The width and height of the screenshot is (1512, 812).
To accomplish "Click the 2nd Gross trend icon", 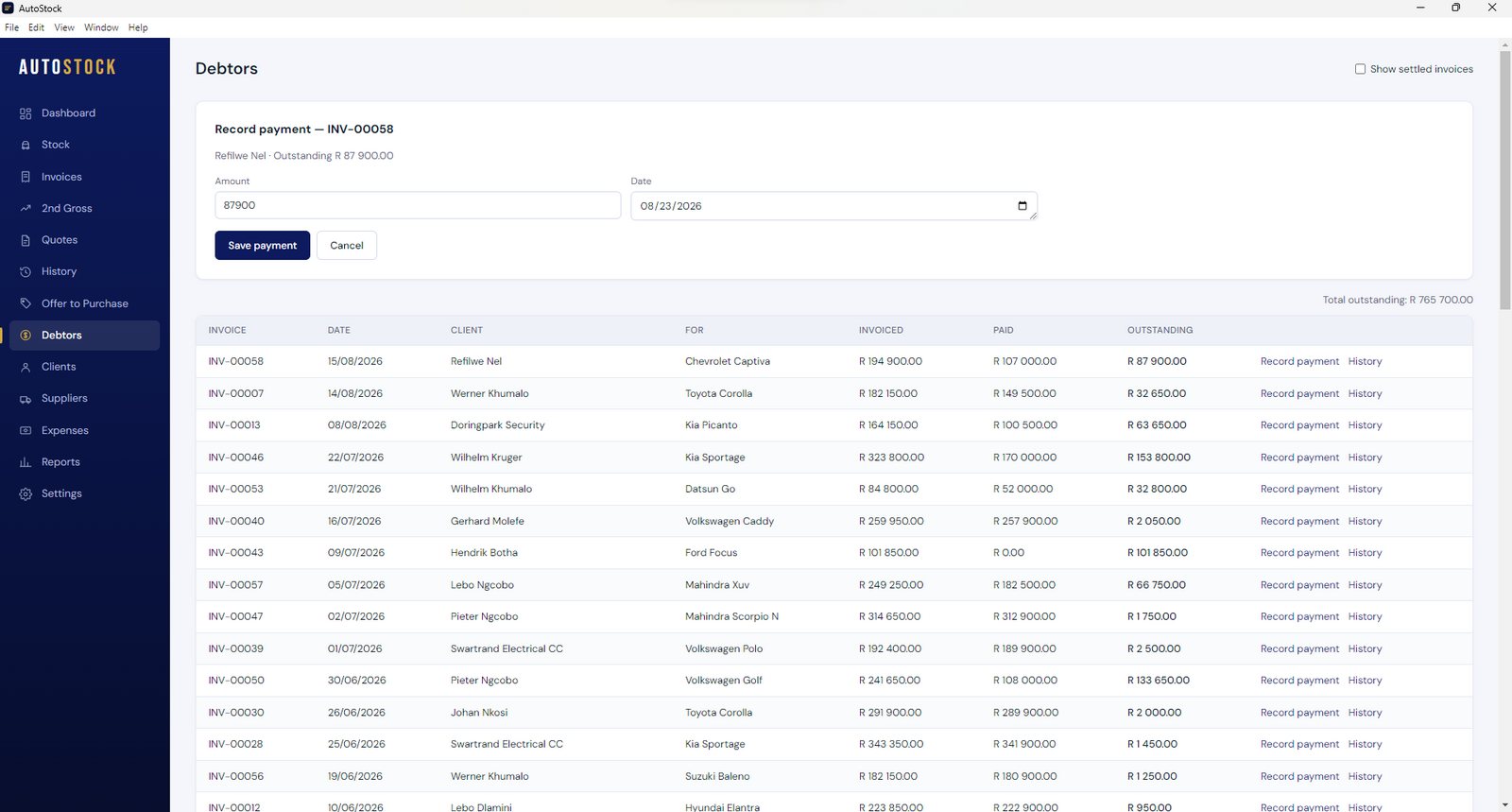I will click(26, 209).
